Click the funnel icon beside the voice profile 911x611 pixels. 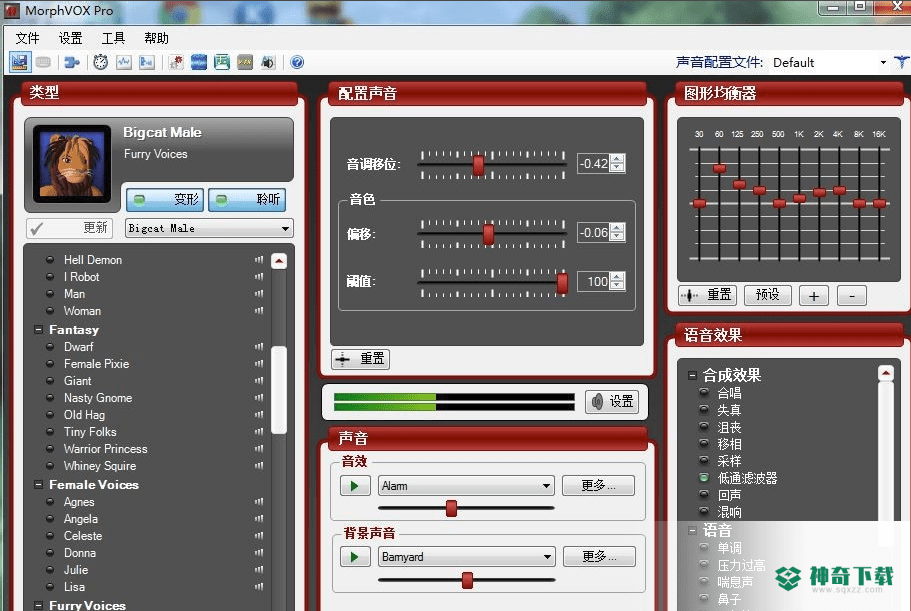coord(902,62)
